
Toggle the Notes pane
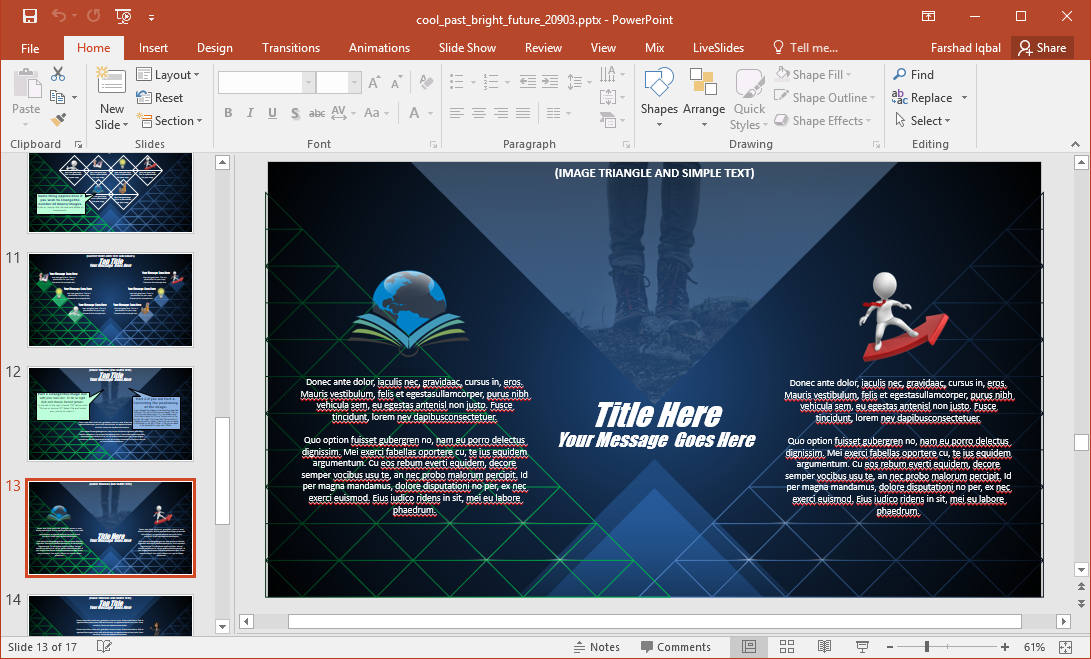(596, 646)
